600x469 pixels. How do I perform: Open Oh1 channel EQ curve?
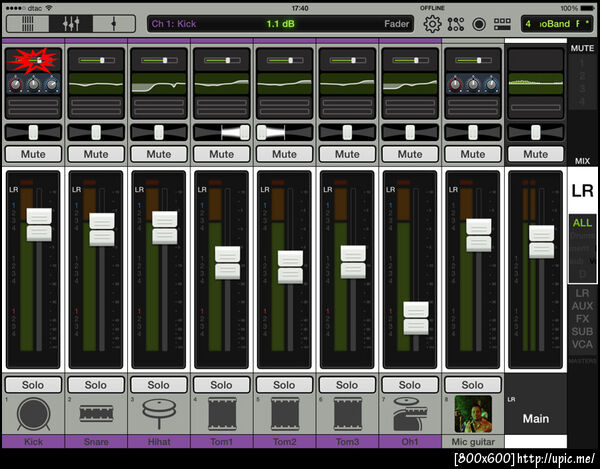pos(410,84)
